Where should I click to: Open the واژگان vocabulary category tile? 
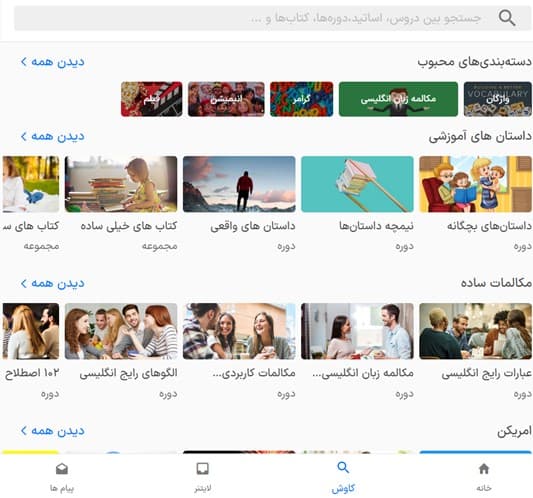pyautogui.click(x=498, y=99)
